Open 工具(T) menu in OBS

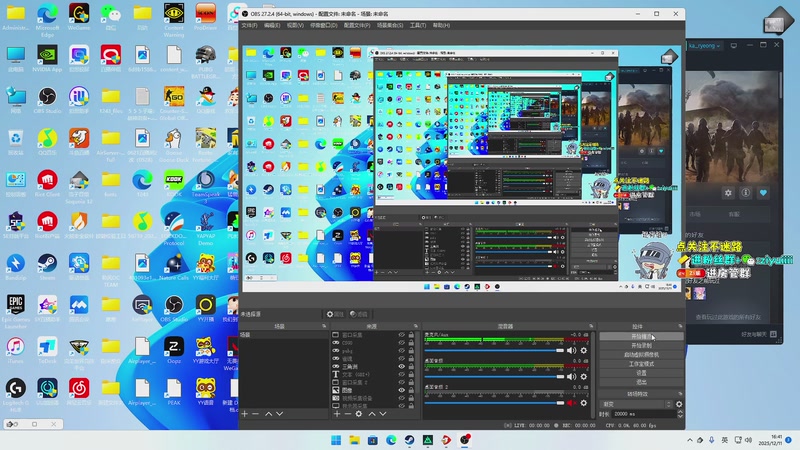(x=418, y=25)
